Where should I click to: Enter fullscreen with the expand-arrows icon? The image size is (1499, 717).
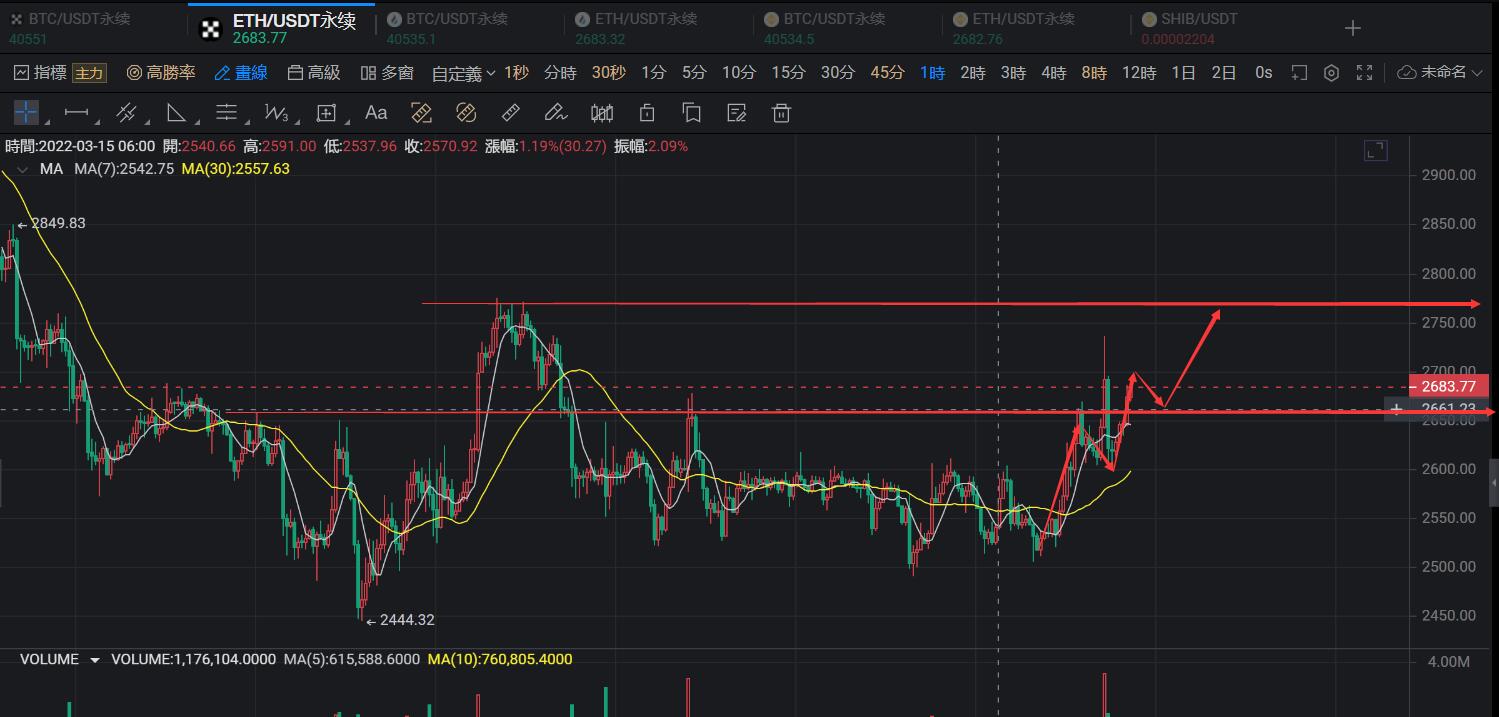tap(1364, 72)
